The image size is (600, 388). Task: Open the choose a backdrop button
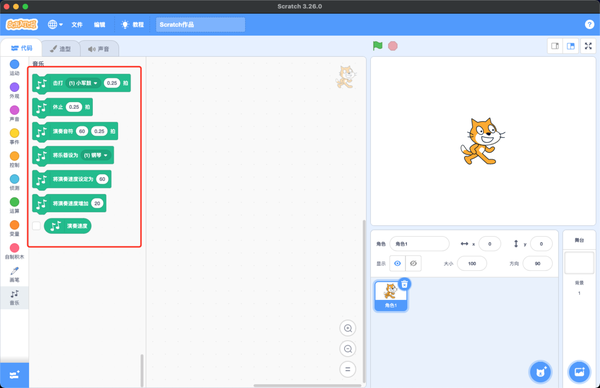(579, 372)
